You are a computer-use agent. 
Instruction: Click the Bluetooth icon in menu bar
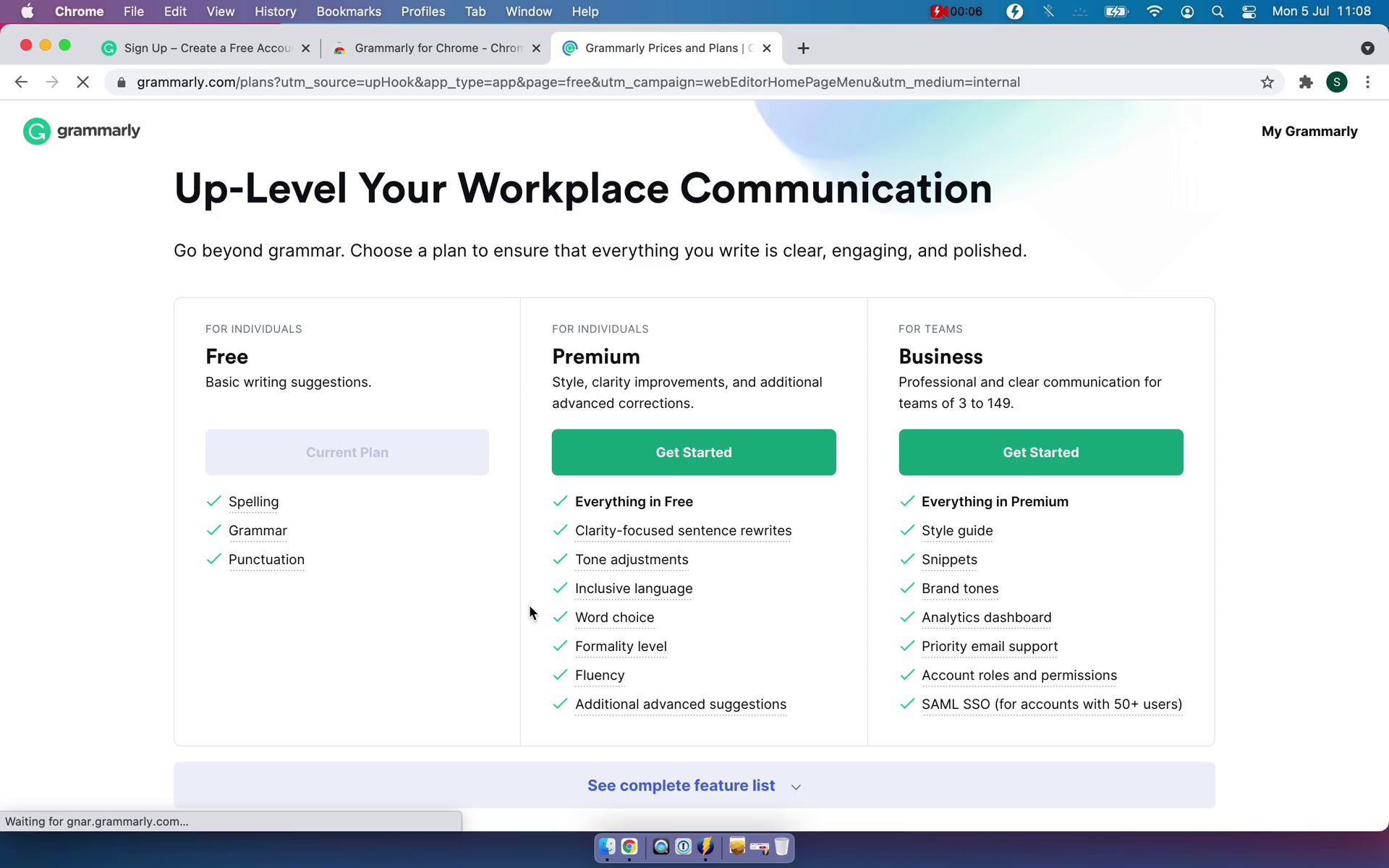click(x=1048, y=12)
